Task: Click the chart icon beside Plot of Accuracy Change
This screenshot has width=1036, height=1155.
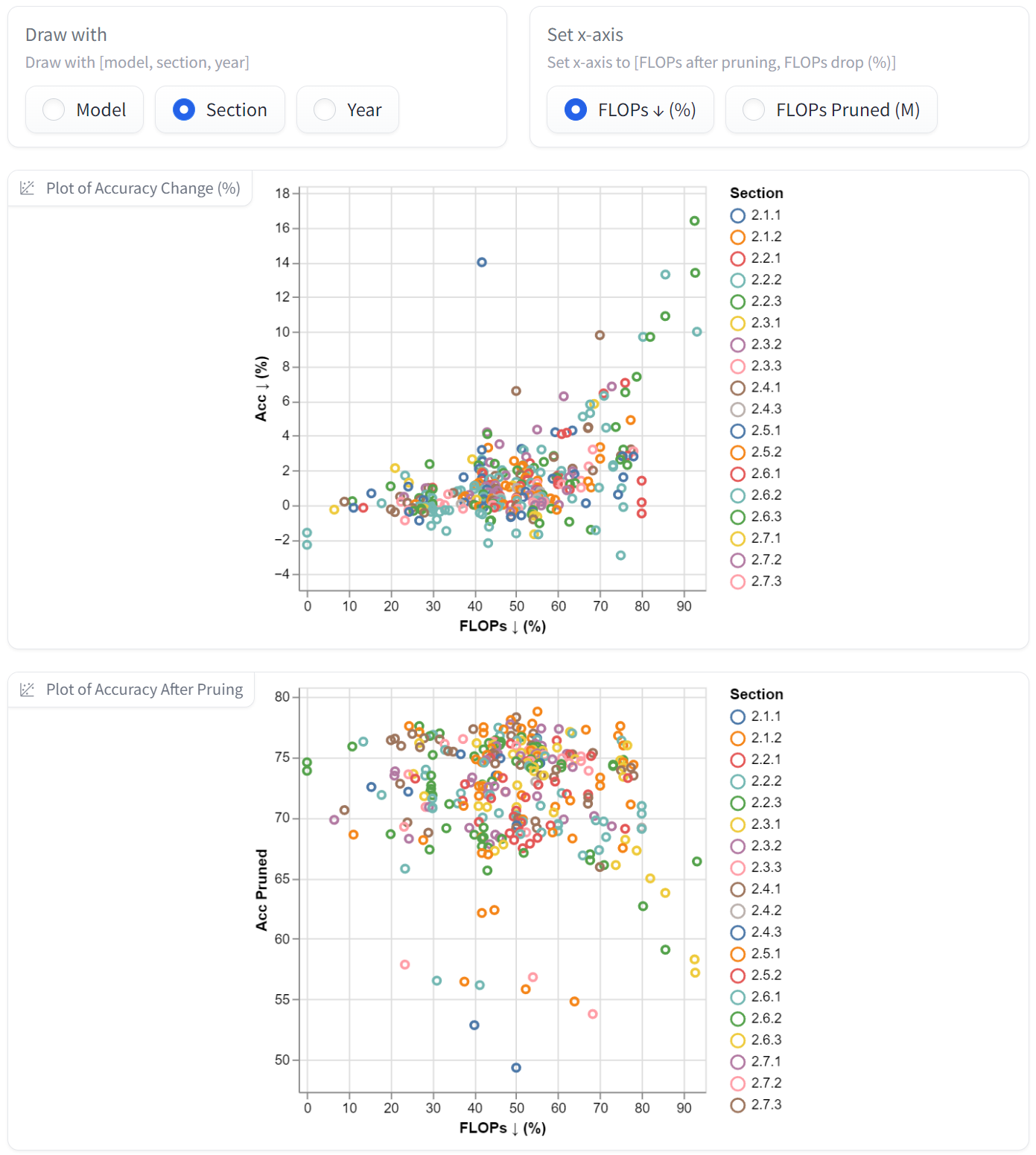Action: coord(28,188)
